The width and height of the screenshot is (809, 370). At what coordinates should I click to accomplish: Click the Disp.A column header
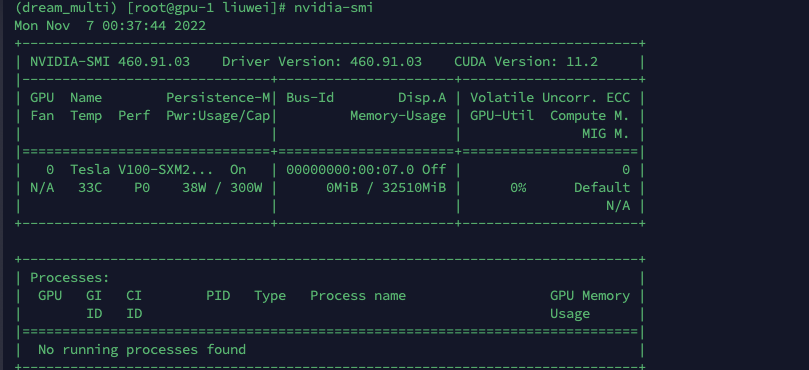tap(422, 98)
